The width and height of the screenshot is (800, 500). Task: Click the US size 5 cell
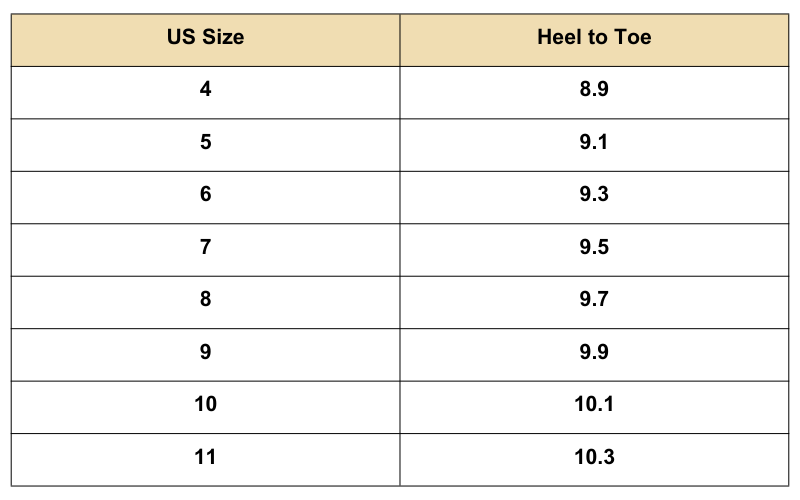(x=205, y=142)
